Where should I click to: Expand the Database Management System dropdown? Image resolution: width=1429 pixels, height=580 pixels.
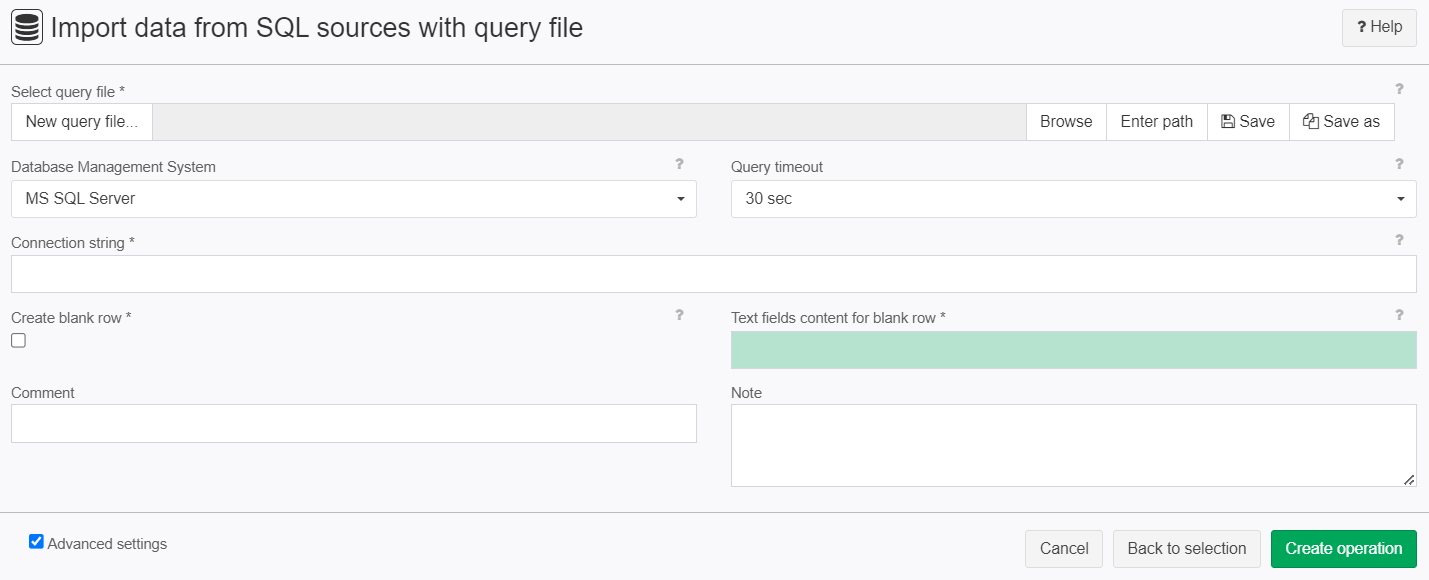click(354, 199)
